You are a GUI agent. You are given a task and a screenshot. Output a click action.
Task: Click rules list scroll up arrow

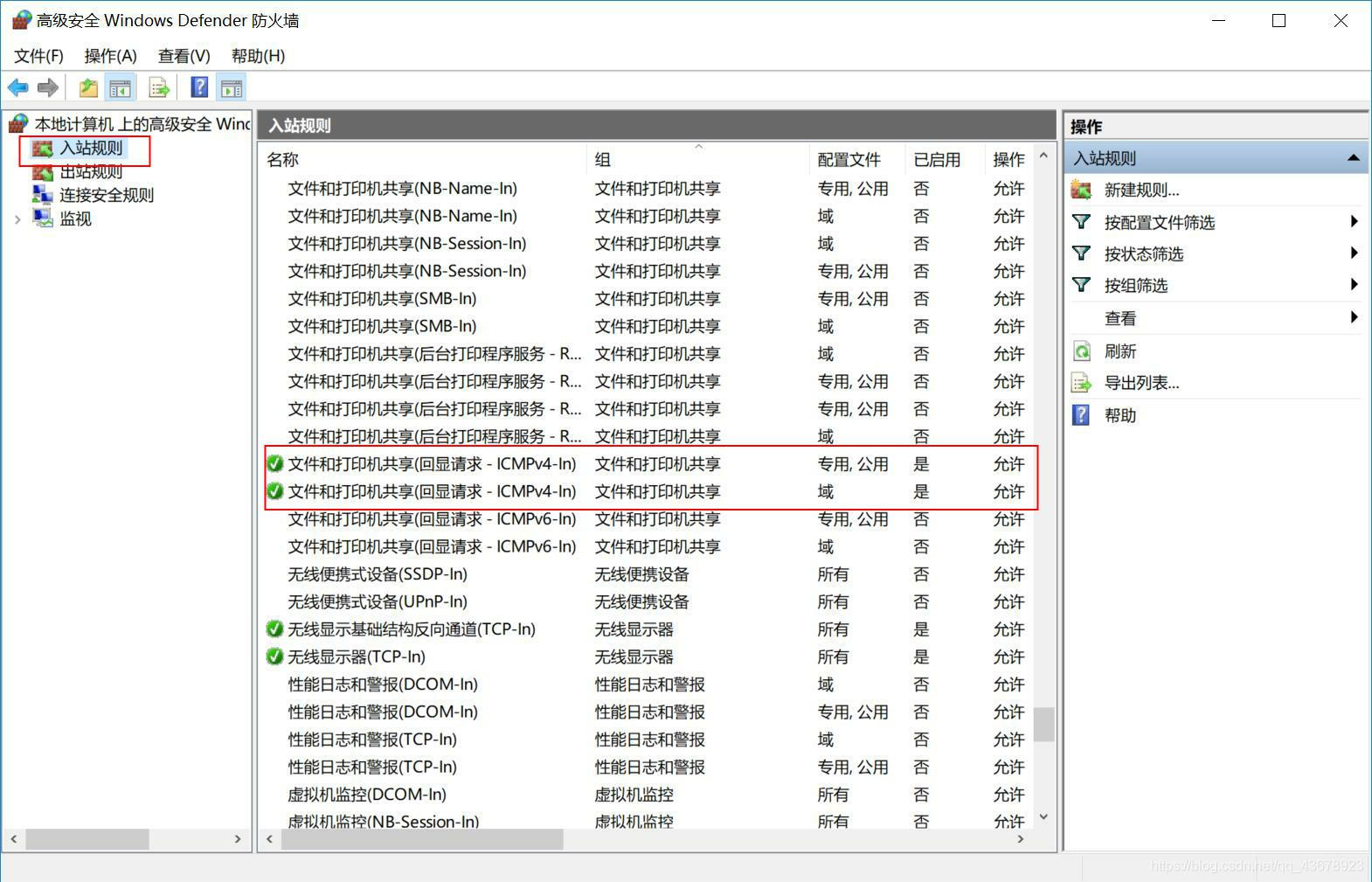click(x=1043, y=156)
